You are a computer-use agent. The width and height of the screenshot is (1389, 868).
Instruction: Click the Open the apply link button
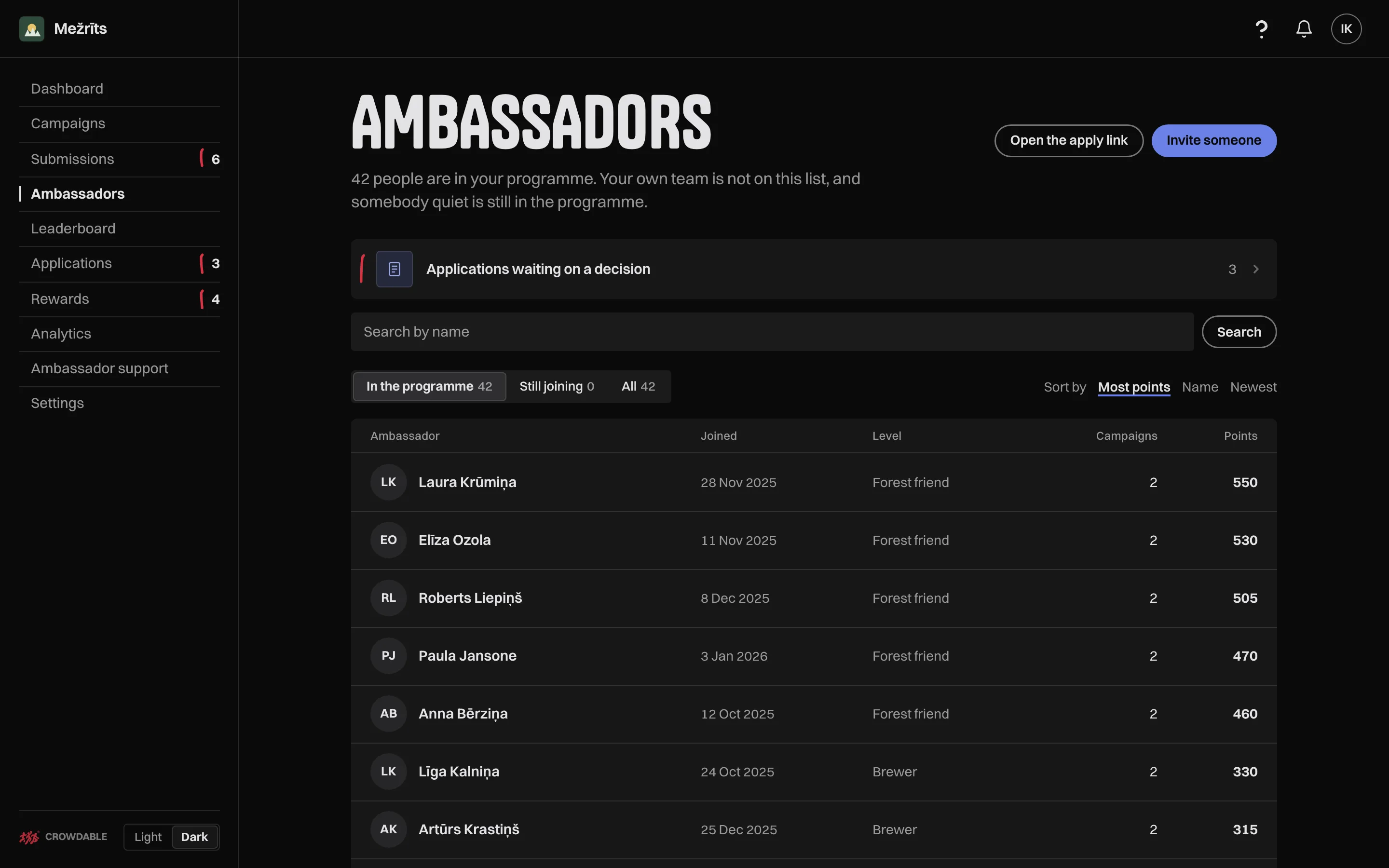pyautogui.click(x=1069, y=141)
